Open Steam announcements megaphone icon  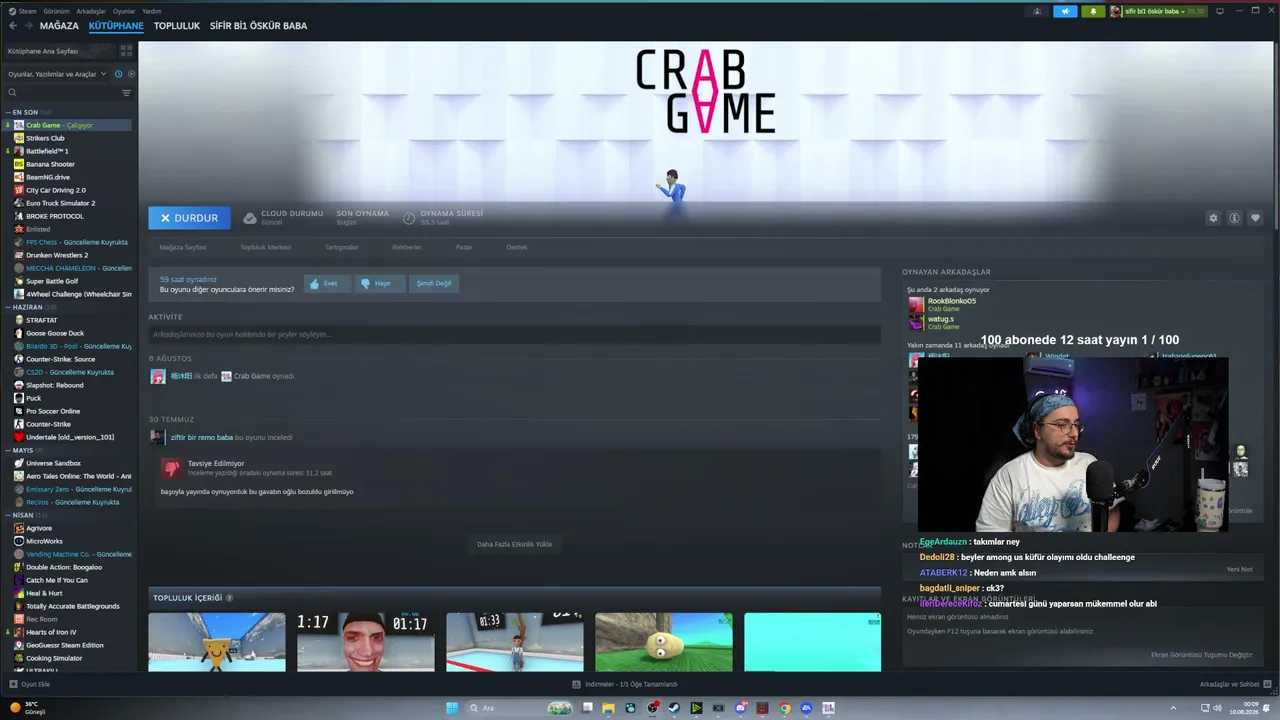[x=1065, y=11]
